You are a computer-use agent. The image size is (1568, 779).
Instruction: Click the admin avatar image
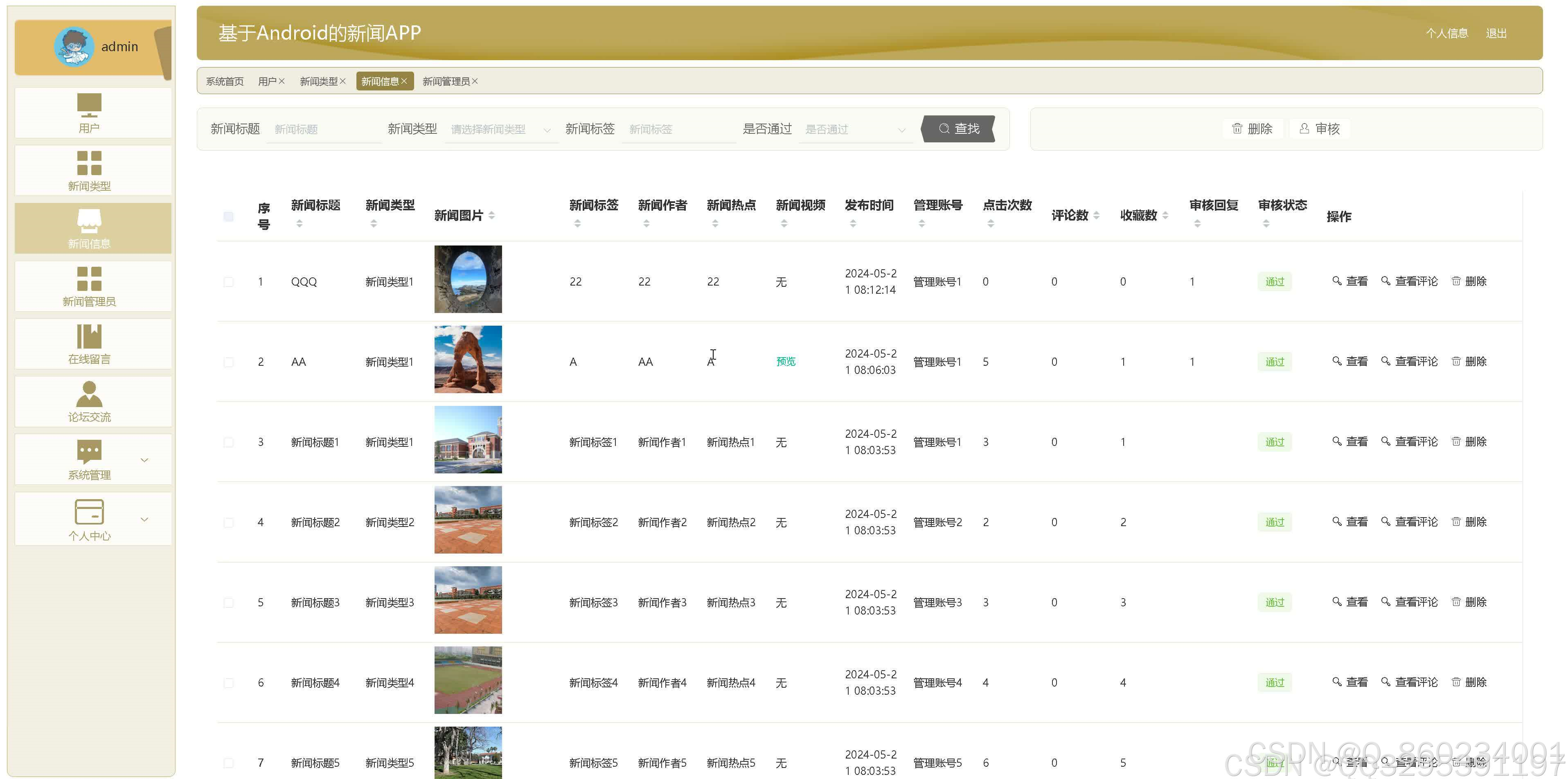coord(74,47)
